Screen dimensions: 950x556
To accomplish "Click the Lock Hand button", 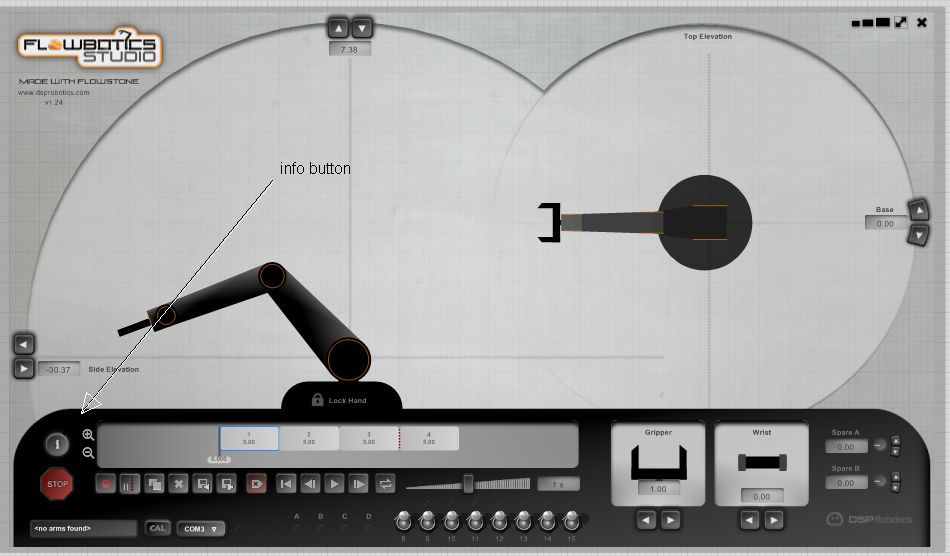I will (340, 400).
